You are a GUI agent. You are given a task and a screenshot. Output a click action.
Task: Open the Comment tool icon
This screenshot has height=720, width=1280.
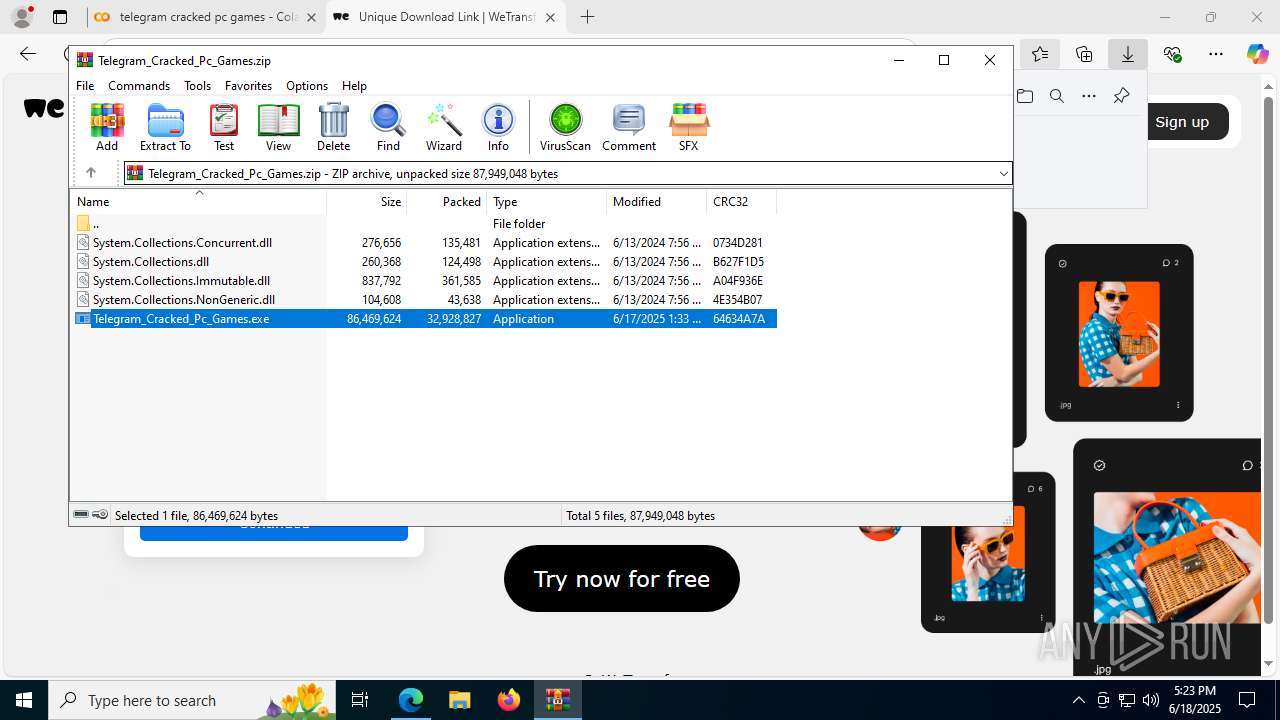tap(629, 127)
